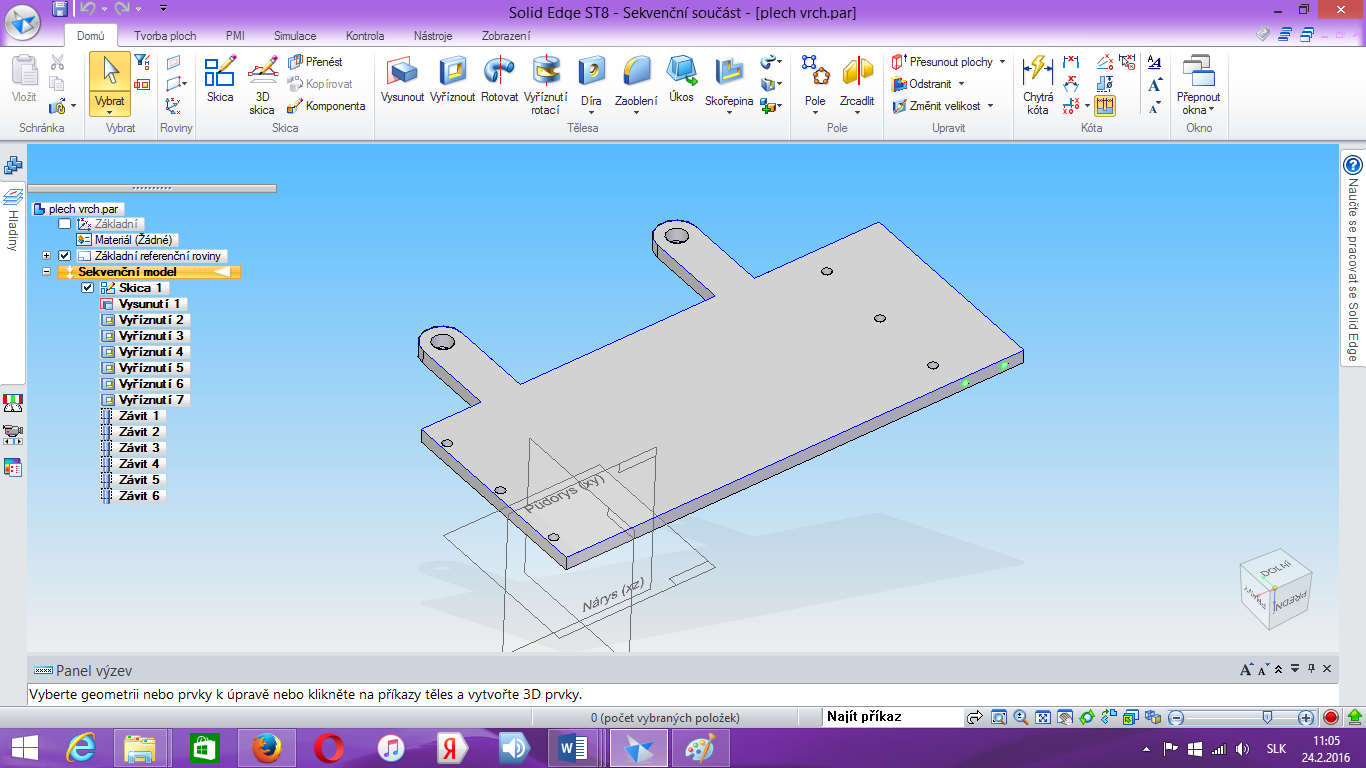Open the Přepnout okna dropdown

pos(1212,110)
